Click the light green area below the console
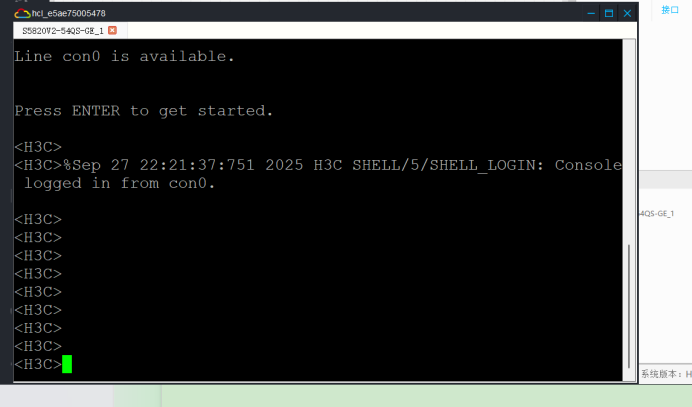 coord(424,396)
